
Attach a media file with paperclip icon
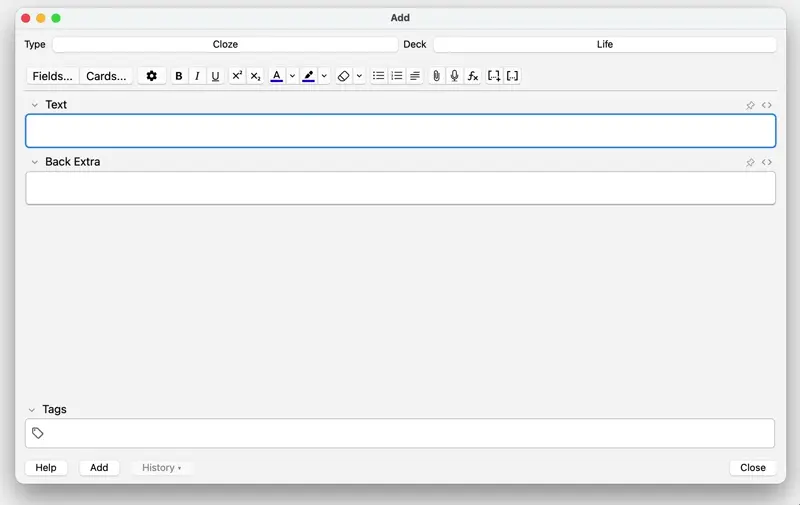tap(436, 76)
